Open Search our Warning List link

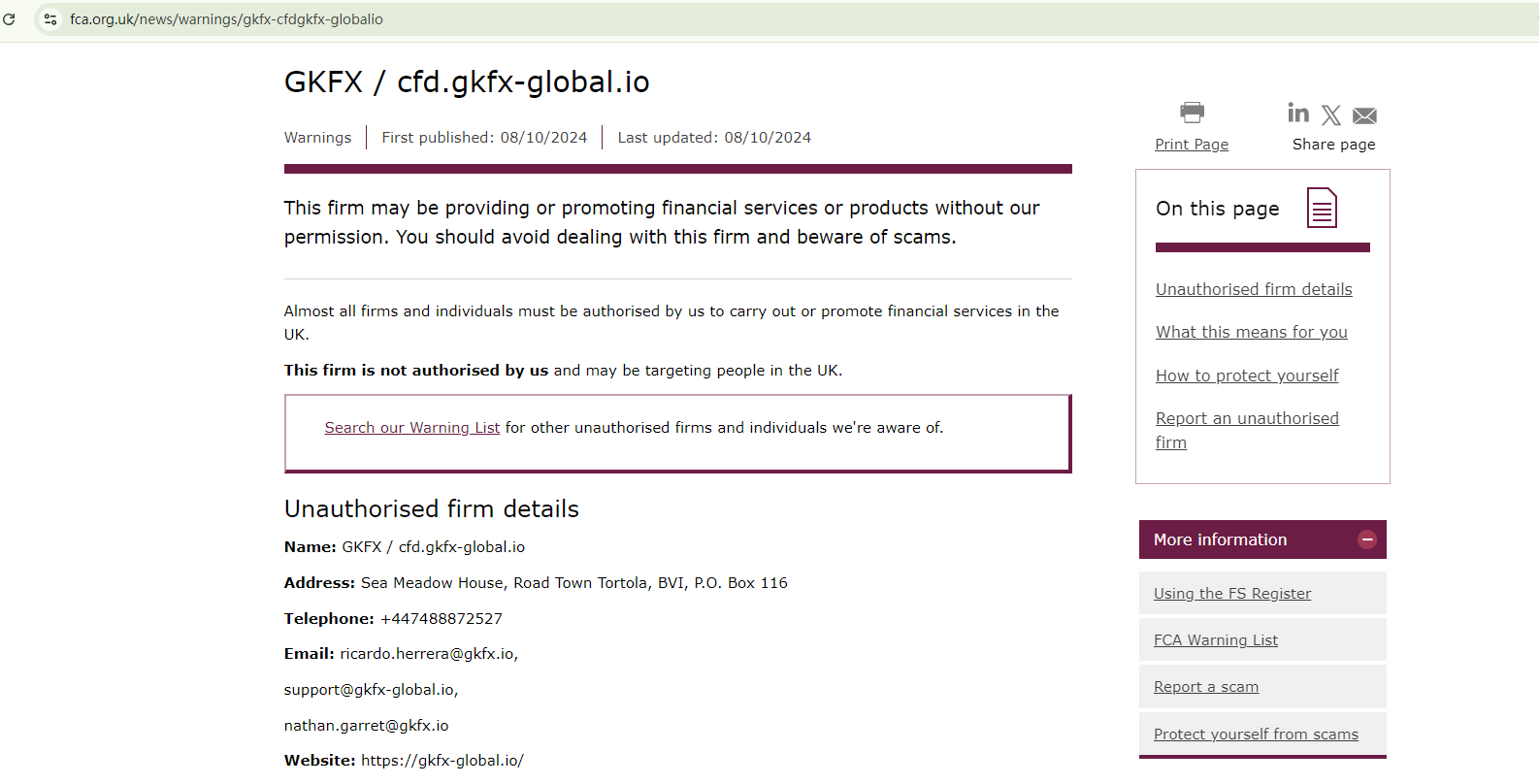[412, 428]
